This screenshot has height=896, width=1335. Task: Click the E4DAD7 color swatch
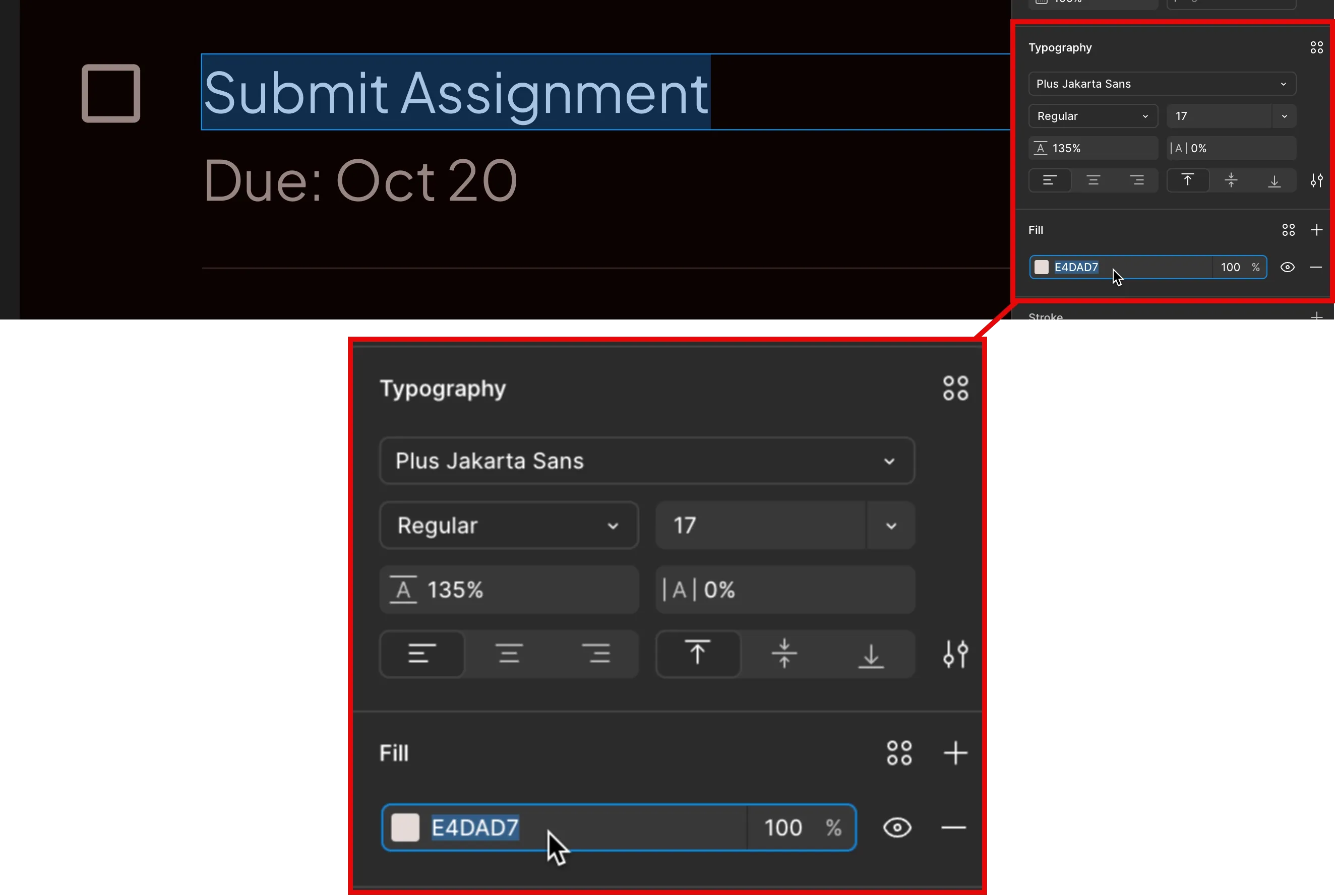point(1042,267)
